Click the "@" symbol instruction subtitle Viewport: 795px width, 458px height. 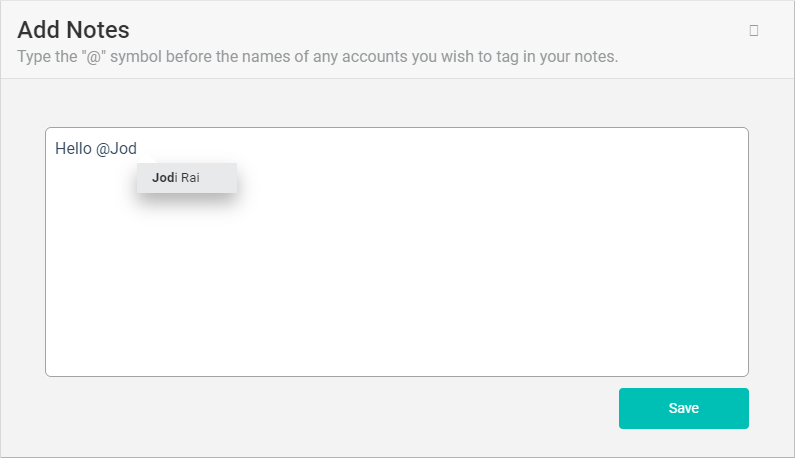[x=317, y=56]
